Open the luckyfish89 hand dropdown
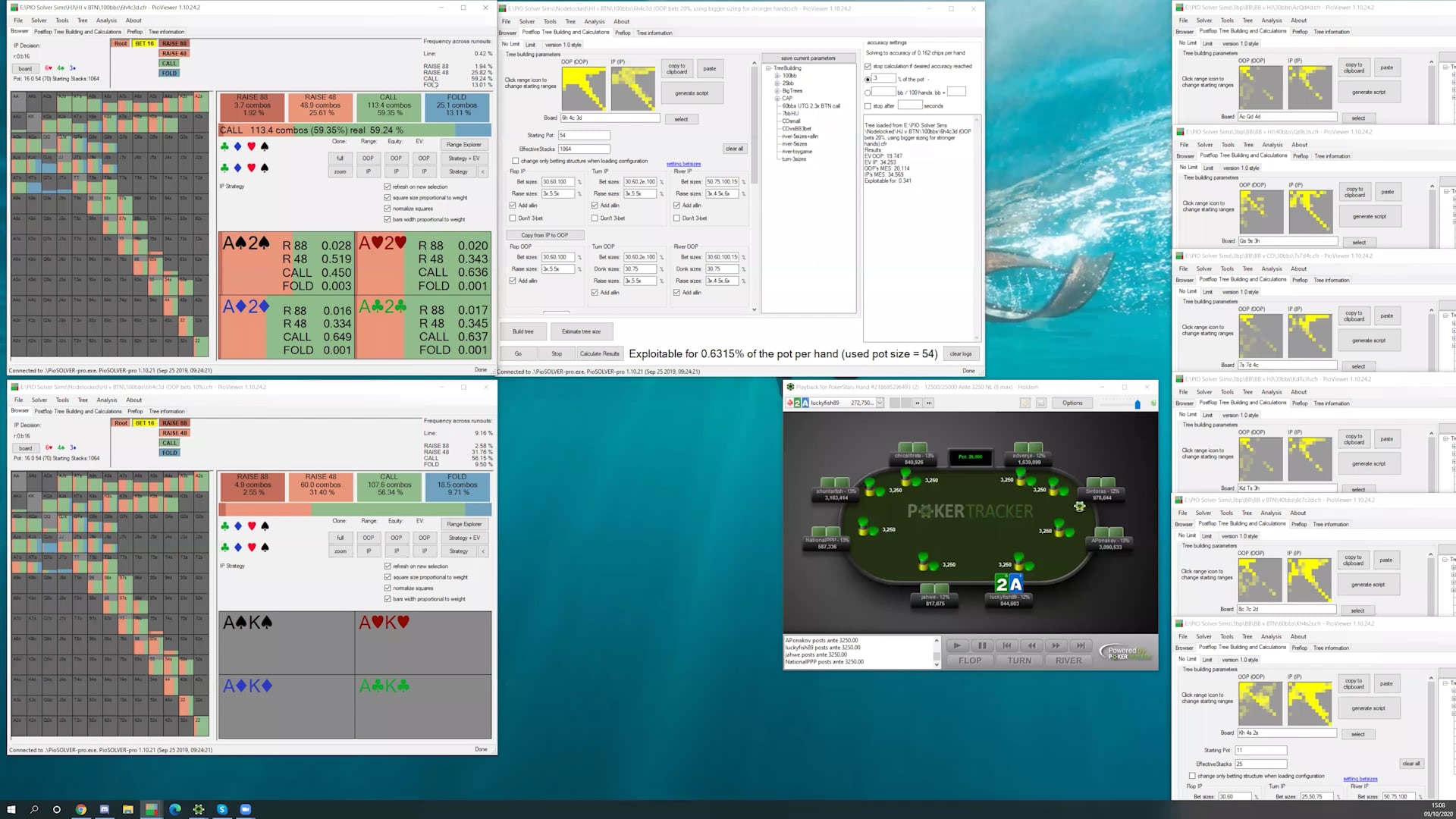Screen dimensions: 1456x819 (x=880, y=403)
